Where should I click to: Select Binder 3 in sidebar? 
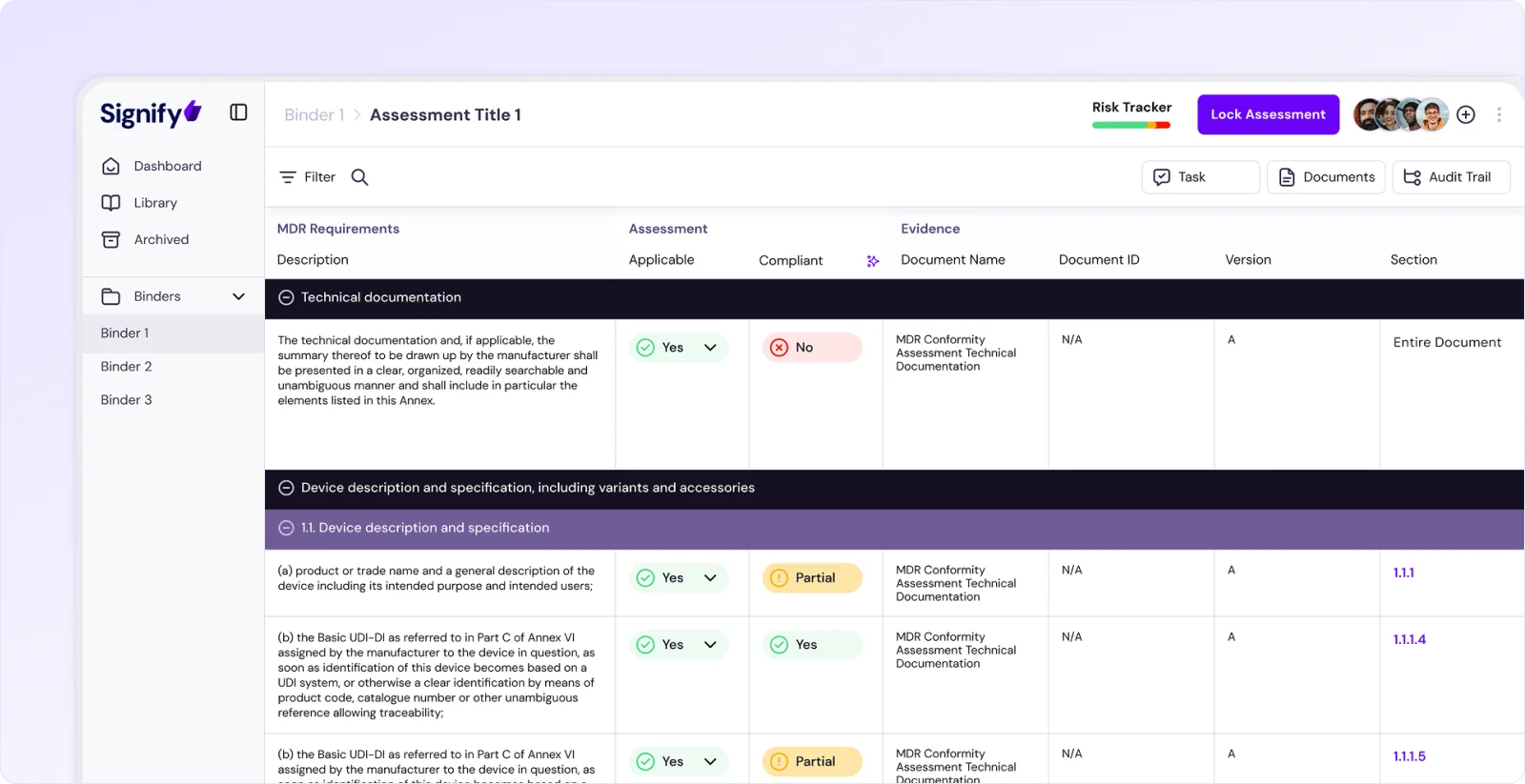pos(127,400)
